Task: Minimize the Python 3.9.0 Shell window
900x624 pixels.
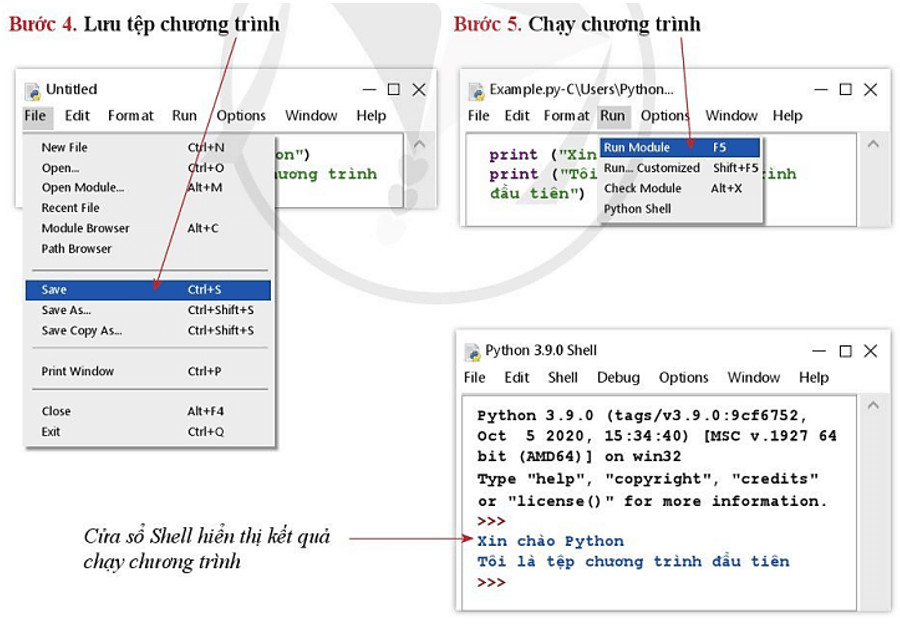Action: 819,351
